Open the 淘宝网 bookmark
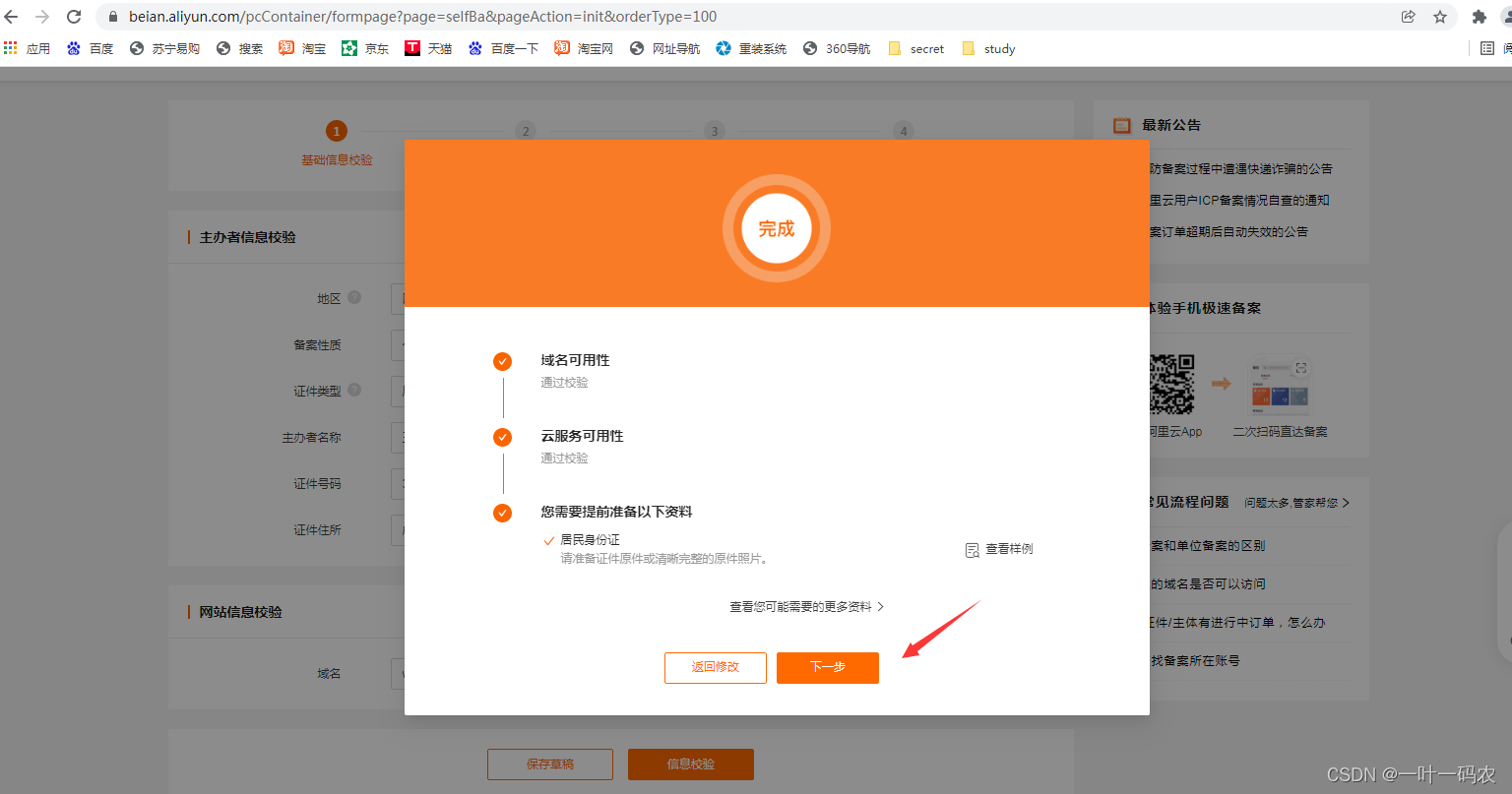The image size is (1512, 794). pos(584,48)
